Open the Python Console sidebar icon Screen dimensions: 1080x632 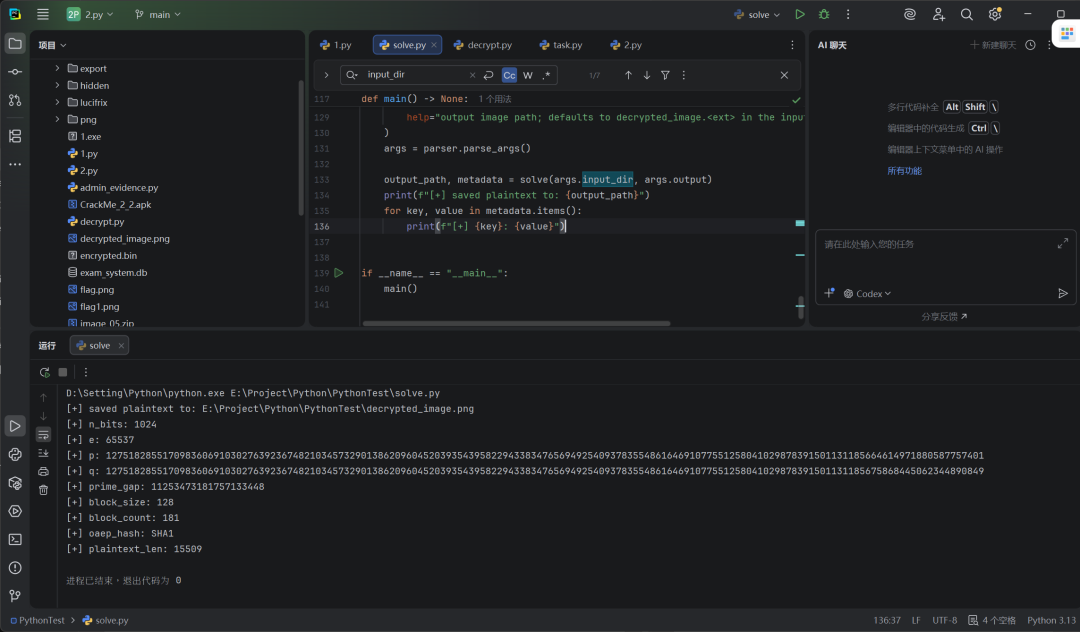coord(14,454)
